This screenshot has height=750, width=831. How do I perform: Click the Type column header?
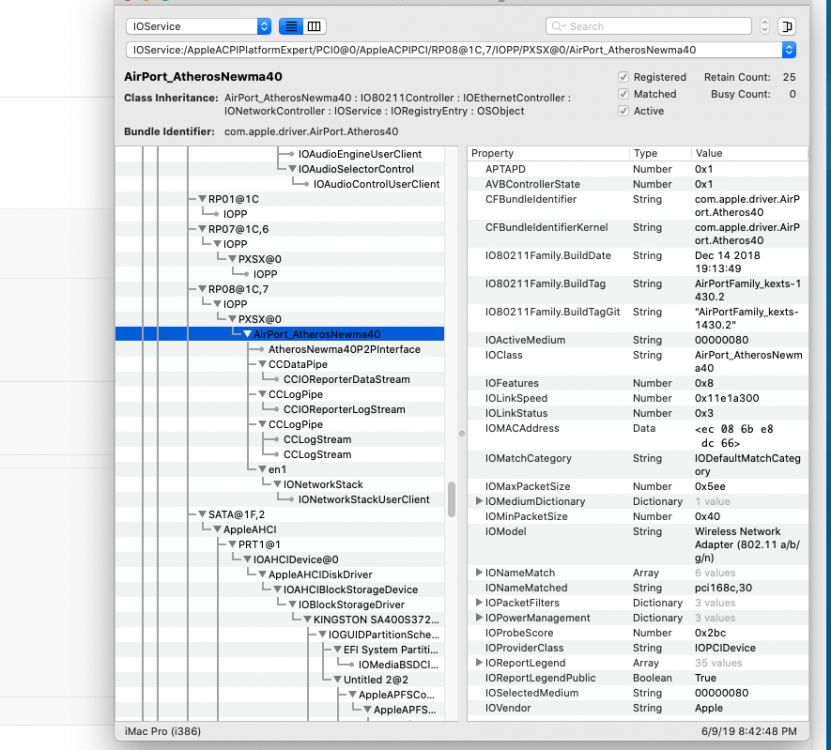[x=660, y=153]
